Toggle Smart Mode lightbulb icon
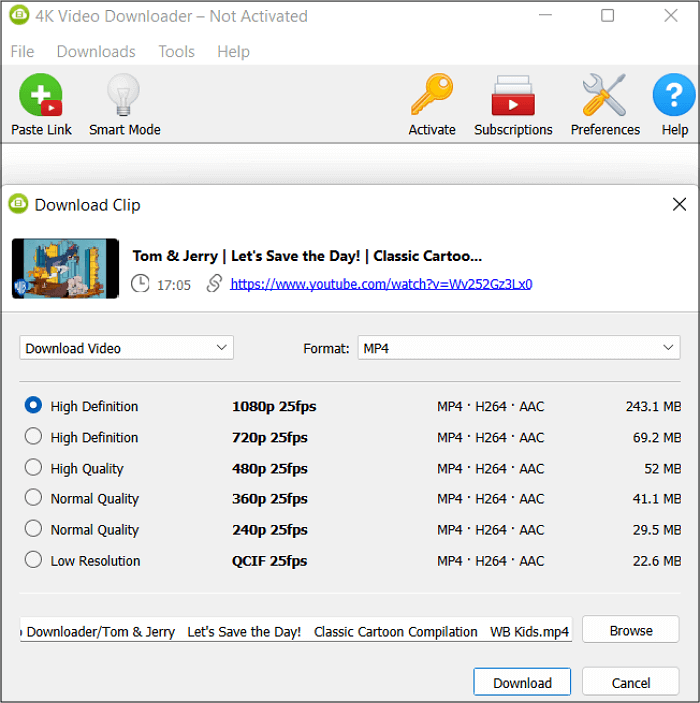The width and height of the screenshot is (700, 703). (123, 95)
